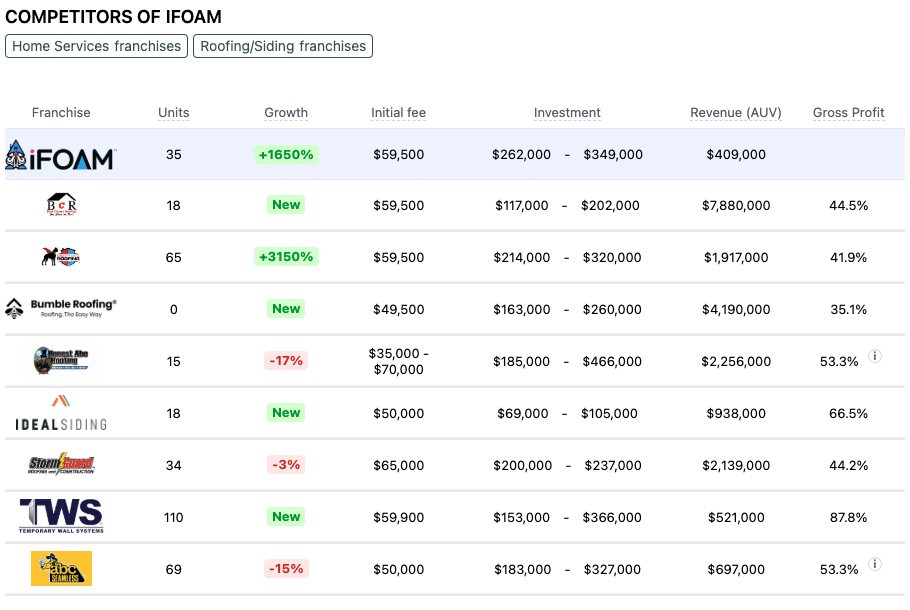Image resolution: width=910 pixels, height=610 pixels.
Task: Click the $7,880,000 revenue value
Action: coord(736,205)
